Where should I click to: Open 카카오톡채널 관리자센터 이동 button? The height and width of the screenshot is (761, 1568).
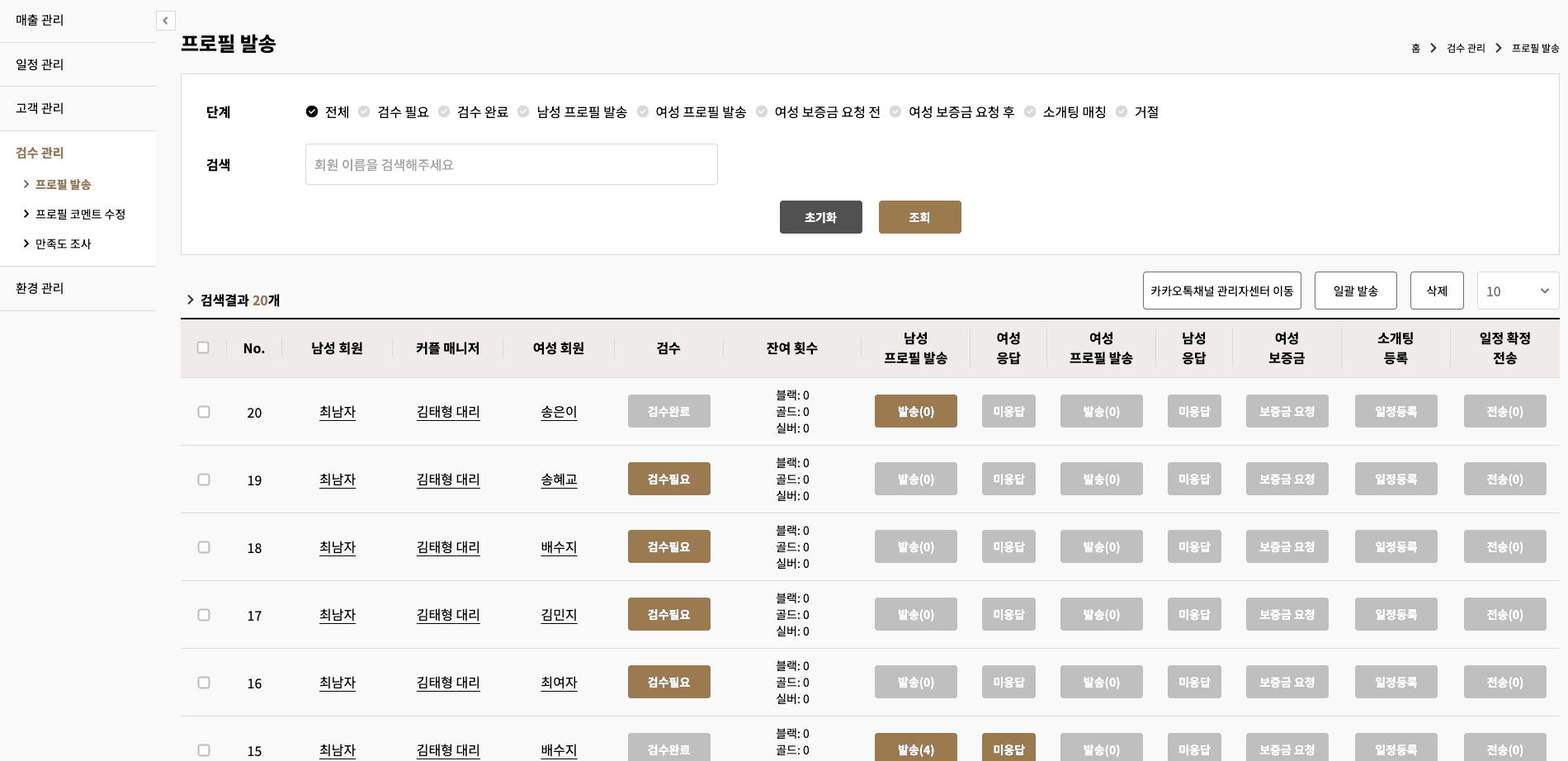(x=1222, y=291)
